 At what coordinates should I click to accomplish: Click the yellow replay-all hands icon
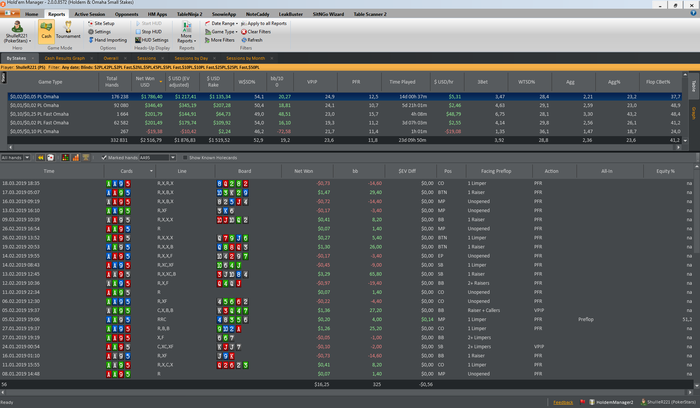tap(41, 158)
